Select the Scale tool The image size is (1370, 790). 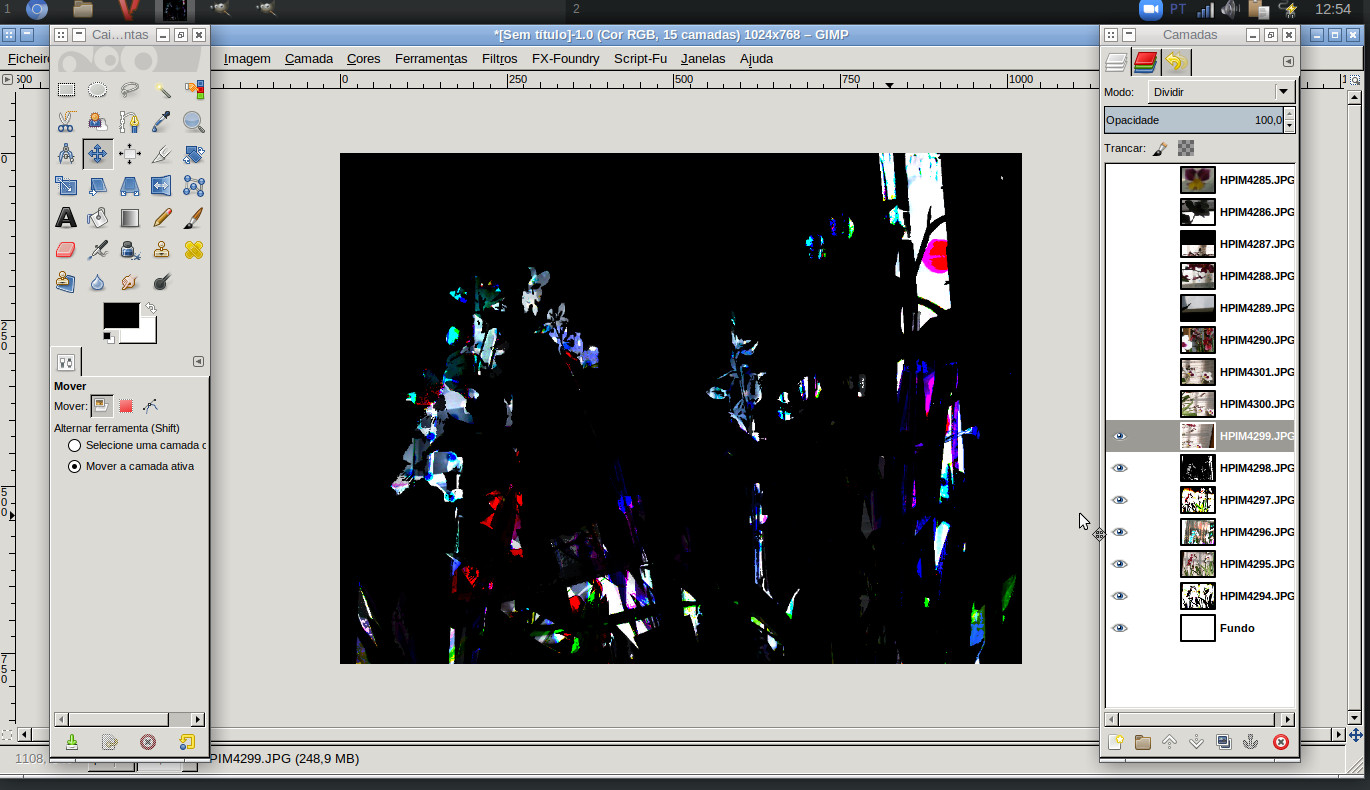tap(66, 186)
